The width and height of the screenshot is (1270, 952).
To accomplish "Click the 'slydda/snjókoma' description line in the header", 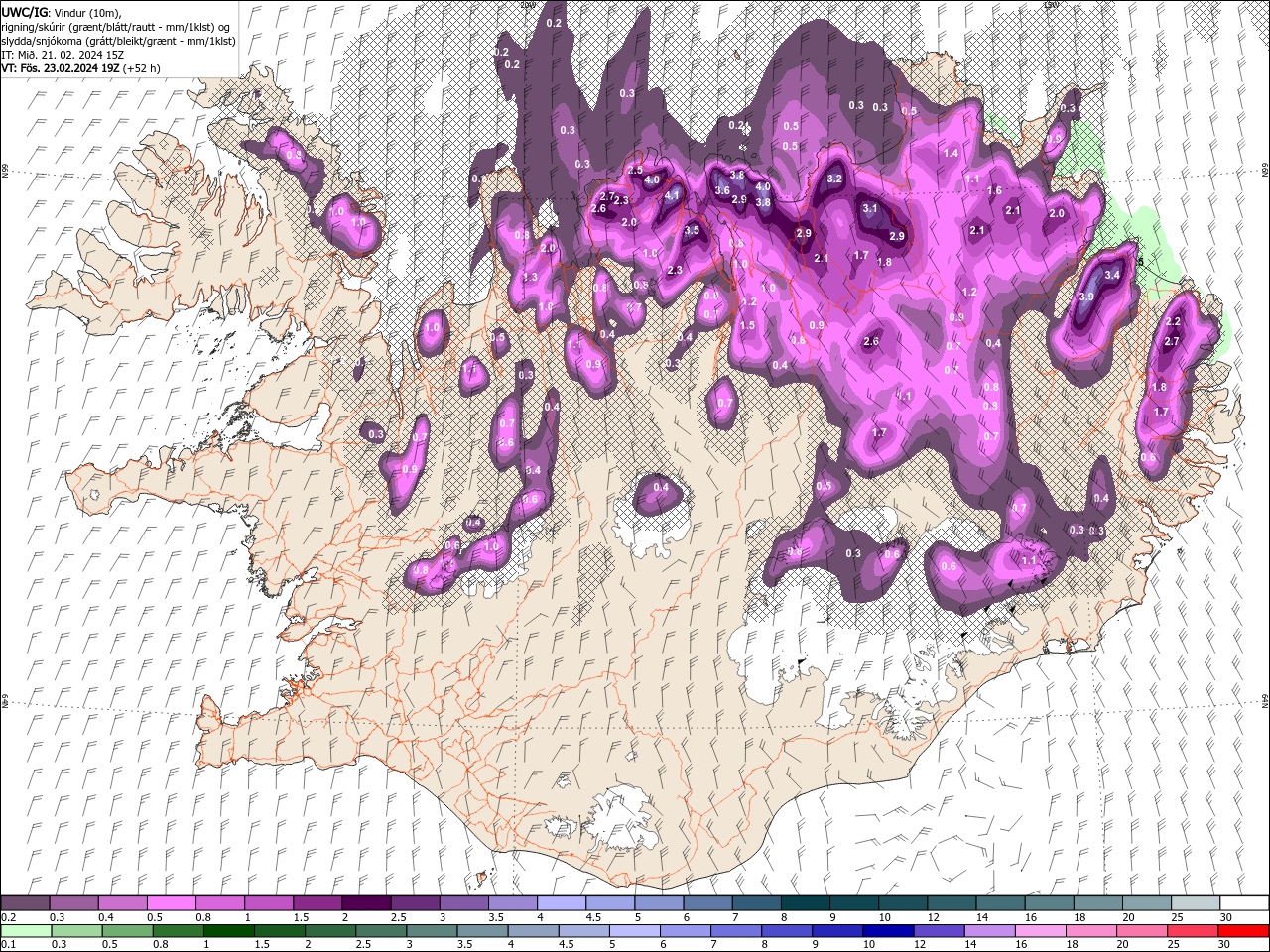I will pos(119,41).
